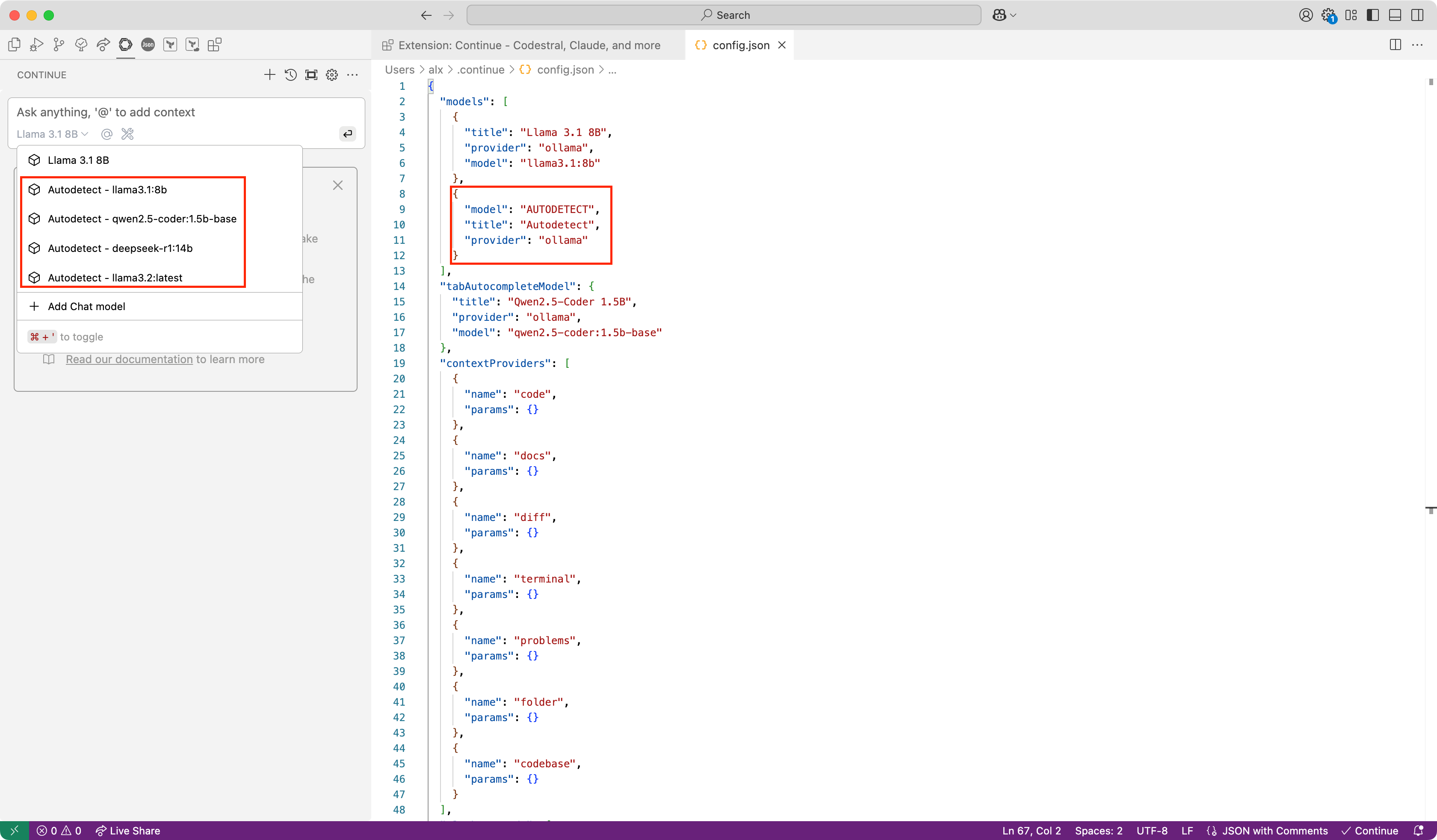Open the Llama 3.1 8B model selector
1437x840 pixels.
(52, 134)
